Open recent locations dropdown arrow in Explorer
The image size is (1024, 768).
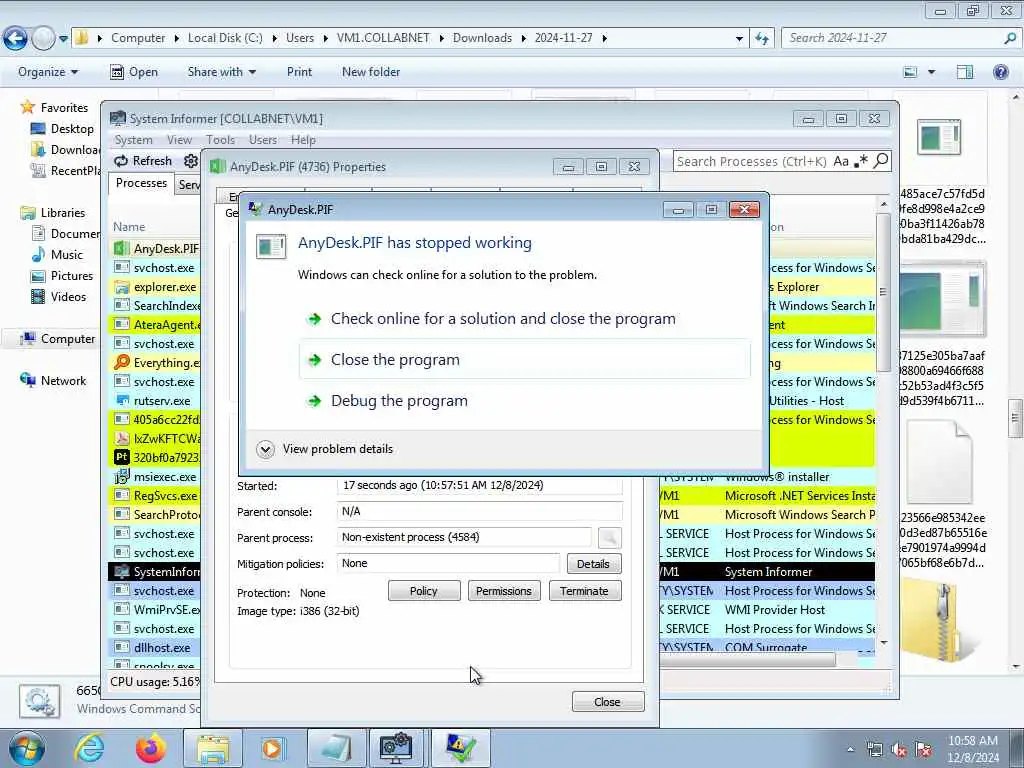pyautogui.click(x=63, y=39)
